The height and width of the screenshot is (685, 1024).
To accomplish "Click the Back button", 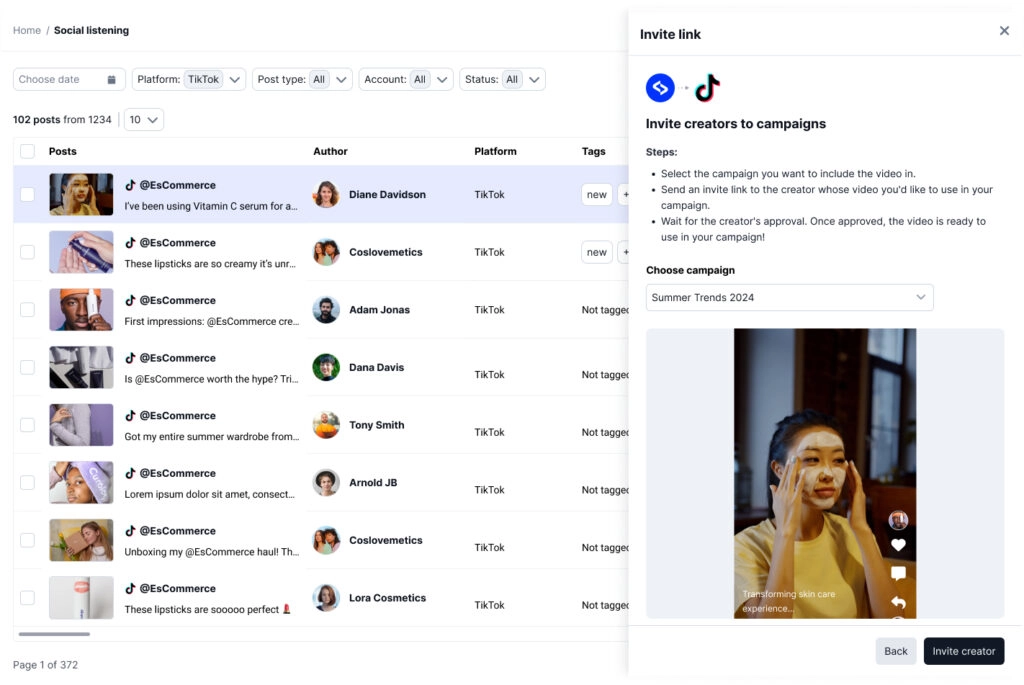I will (895, 651).
